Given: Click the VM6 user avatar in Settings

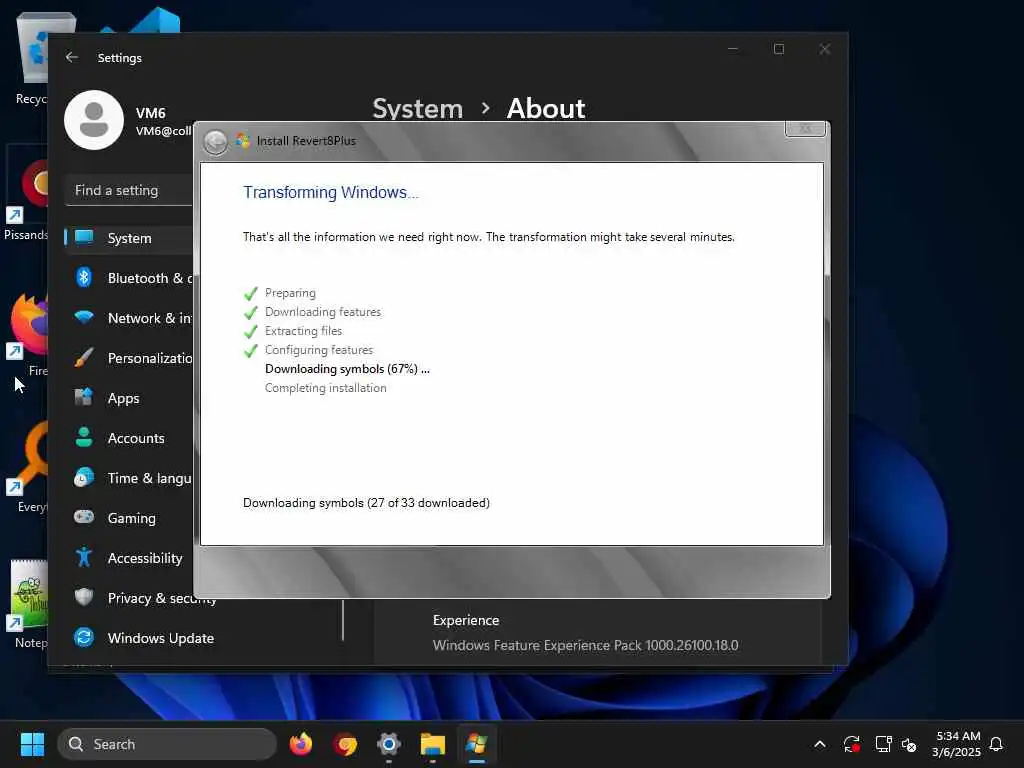Looking at the screenshot, I should point(94,120).
